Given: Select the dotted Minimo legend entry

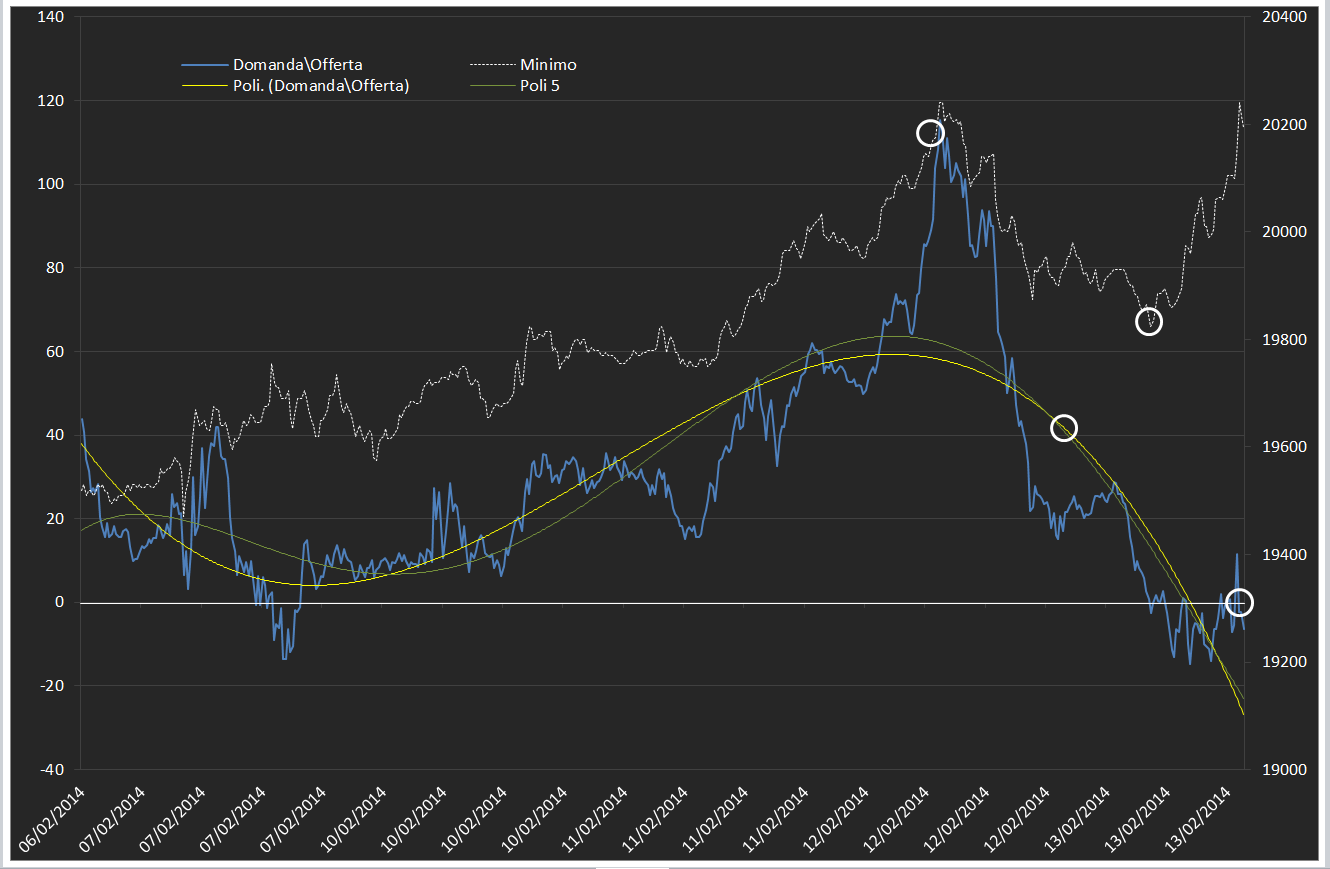Looking at the screenshot, I should click(x=523, y=65).
